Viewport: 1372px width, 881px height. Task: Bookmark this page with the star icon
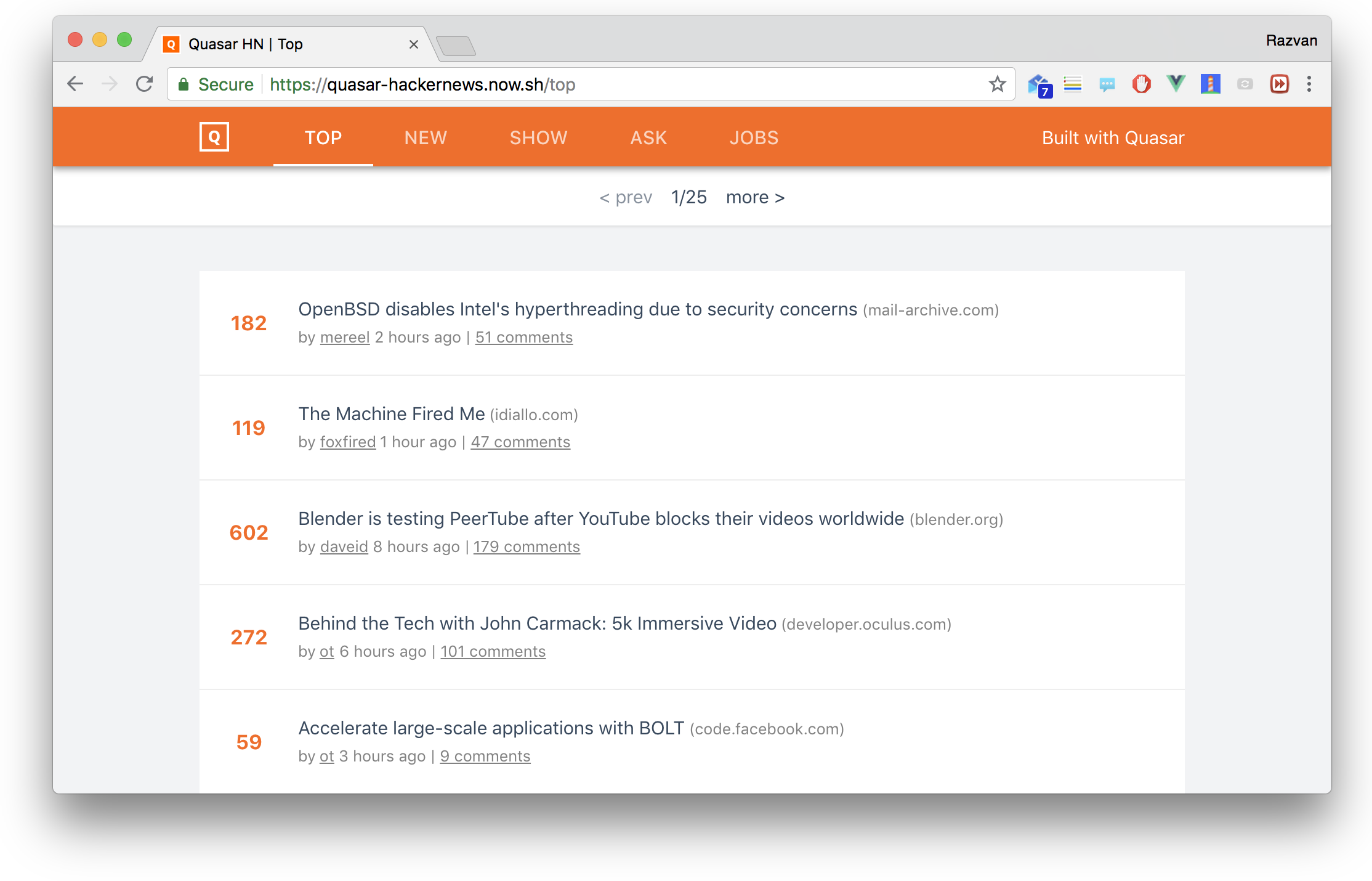[998, 84]
